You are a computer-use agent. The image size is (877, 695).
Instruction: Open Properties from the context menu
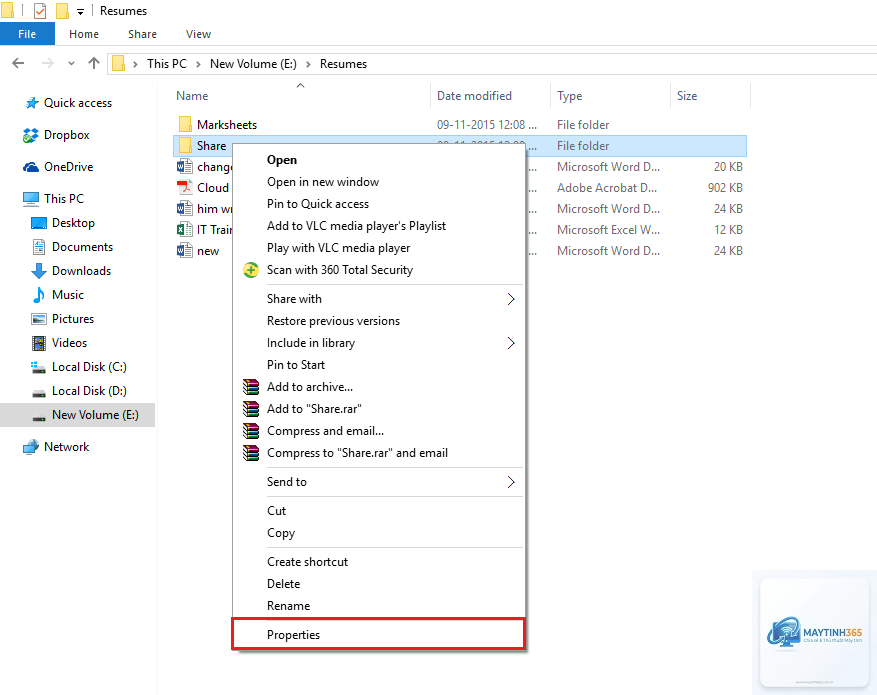[379, 635]
